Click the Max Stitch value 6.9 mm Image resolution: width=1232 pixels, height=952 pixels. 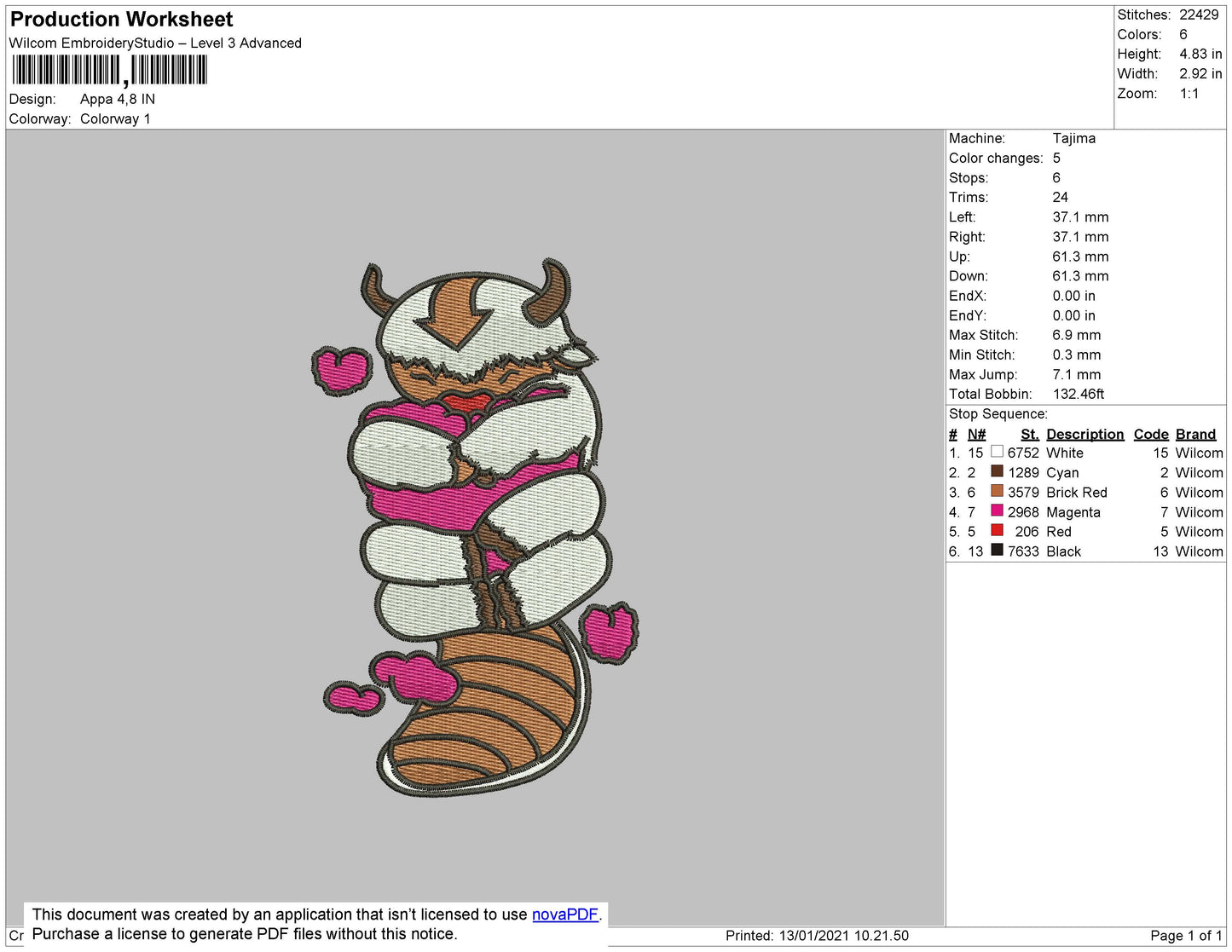click(x=1077, y=335)
